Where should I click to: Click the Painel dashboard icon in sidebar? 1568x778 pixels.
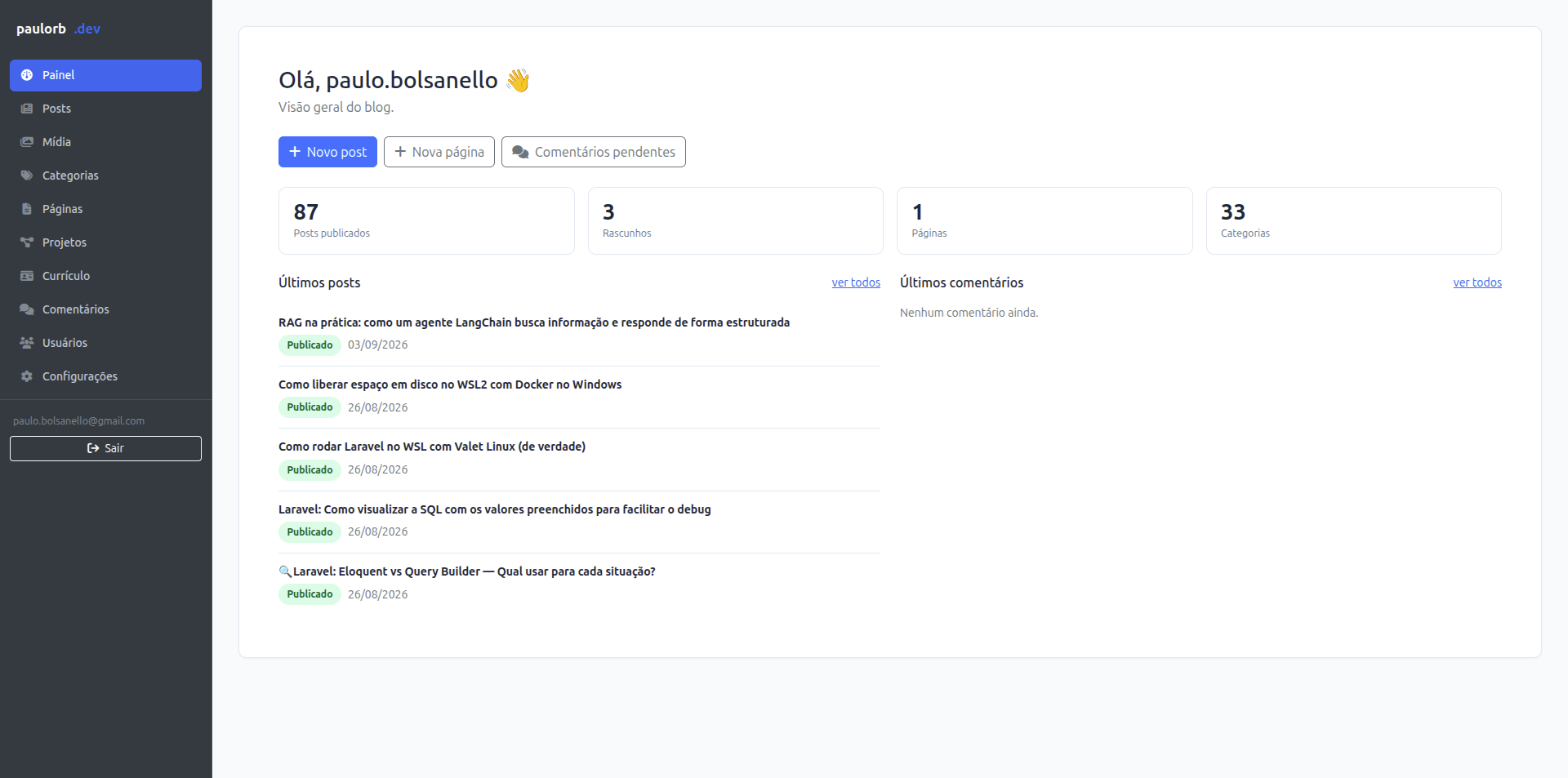[27, 75]
